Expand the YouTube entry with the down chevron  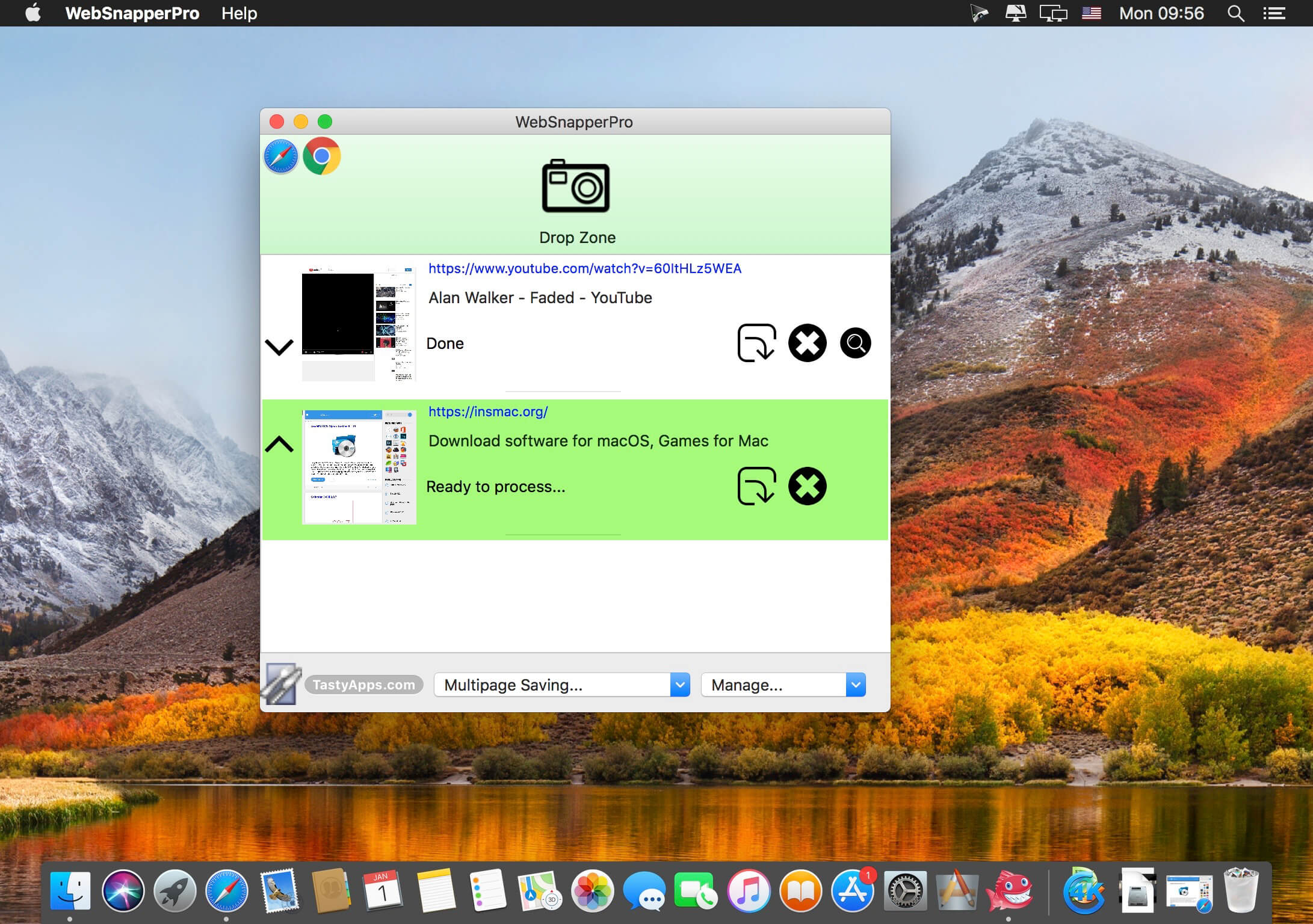click(x=279, y=347)
